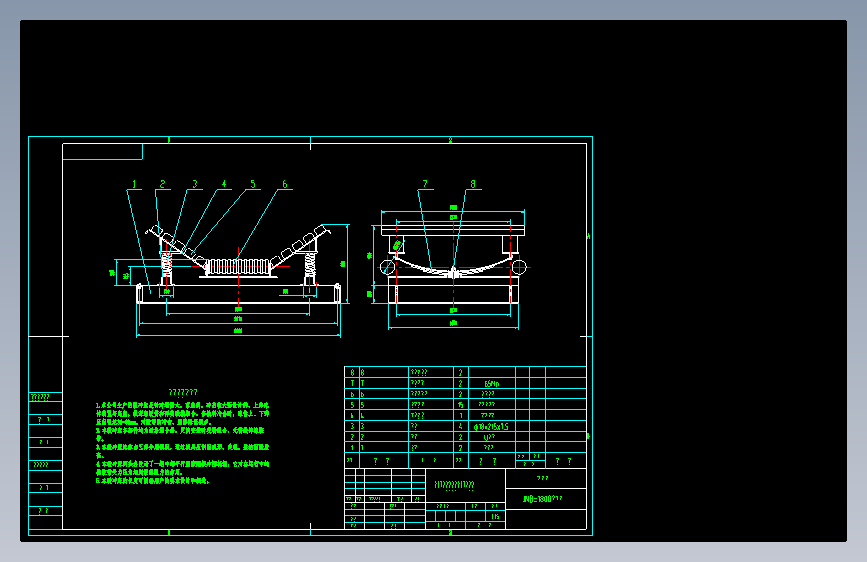Screen dimensions: 867x562
Task: Select callout number 7 above side view
Action: [425, 184]
